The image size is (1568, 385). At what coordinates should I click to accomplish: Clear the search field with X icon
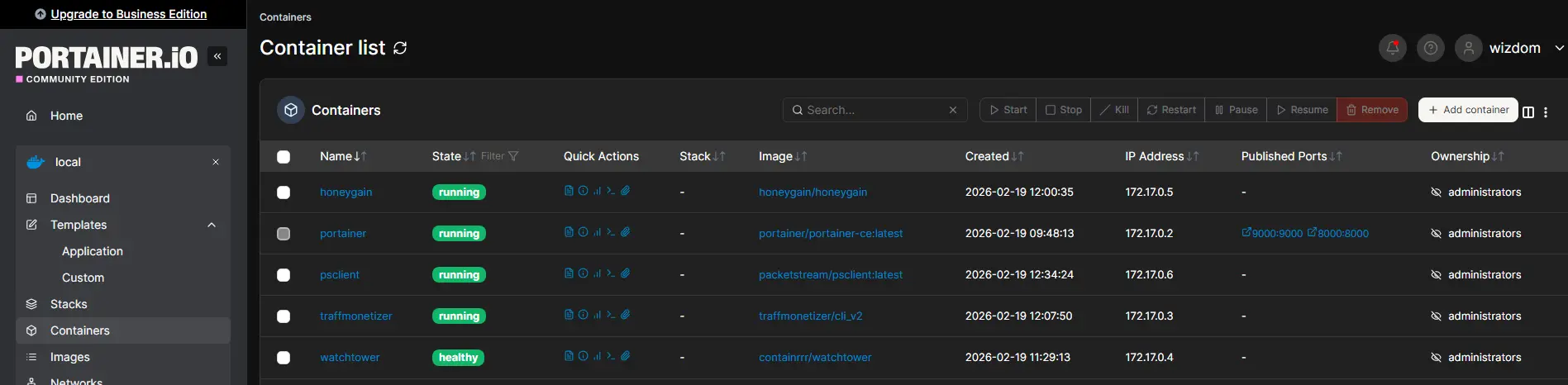click(953, 110)
